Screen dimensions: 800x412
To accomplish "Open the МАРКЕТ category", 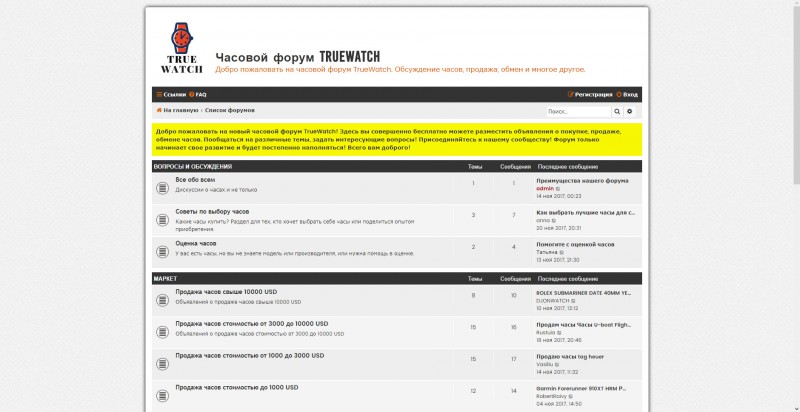I will coord(165,279).
